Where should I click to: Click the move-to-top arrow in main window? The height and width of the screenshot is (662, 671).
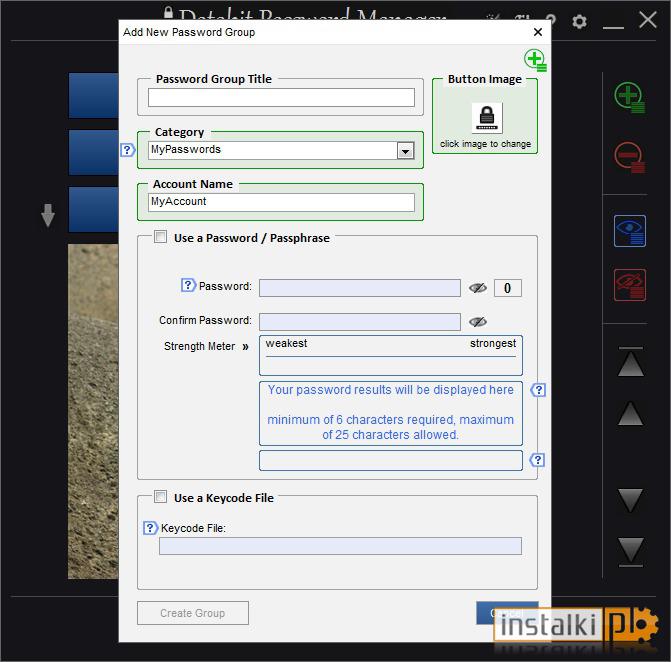(630, 362)
